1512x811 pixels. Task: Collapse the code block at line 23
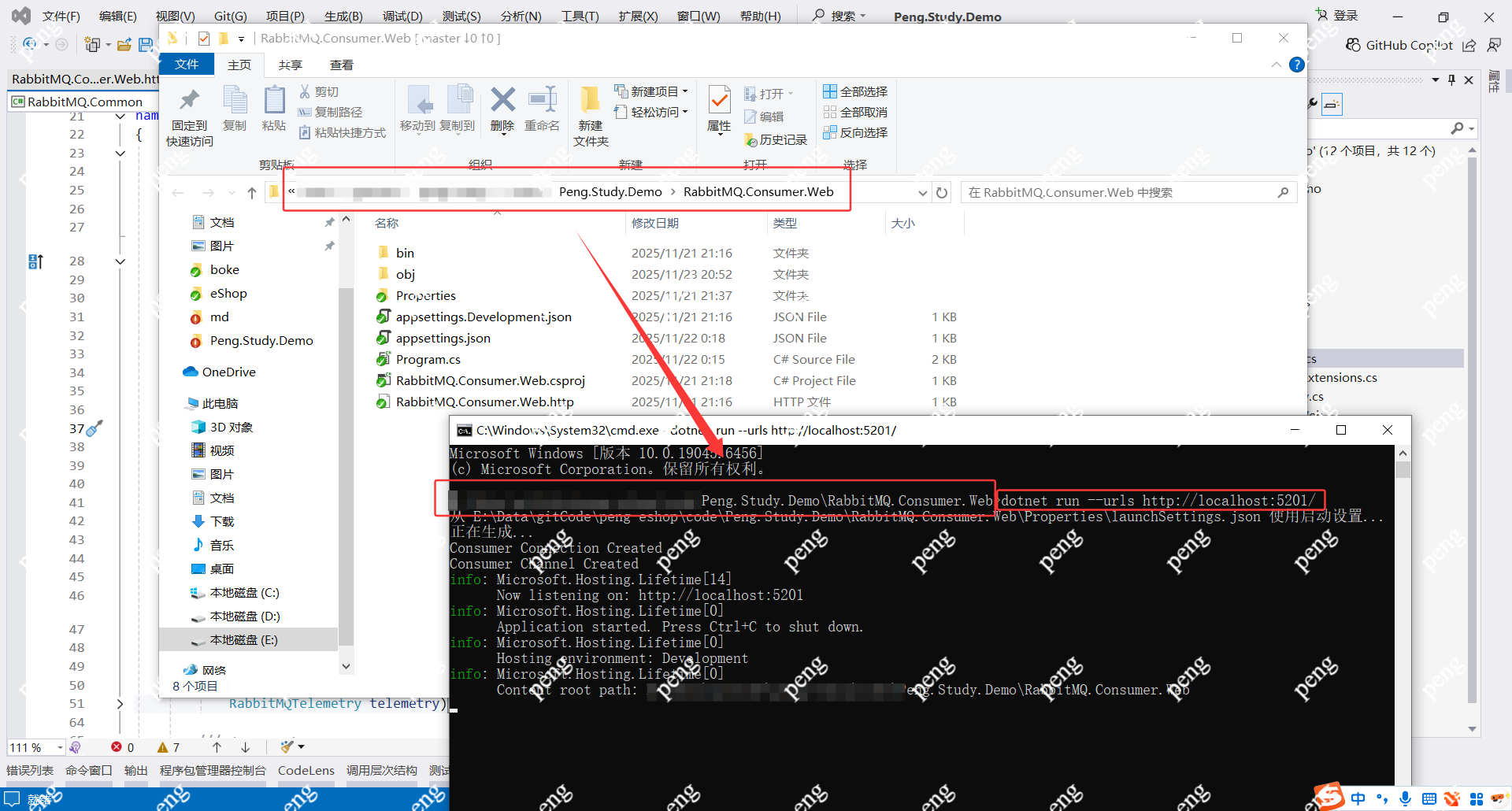coord(120,153)
